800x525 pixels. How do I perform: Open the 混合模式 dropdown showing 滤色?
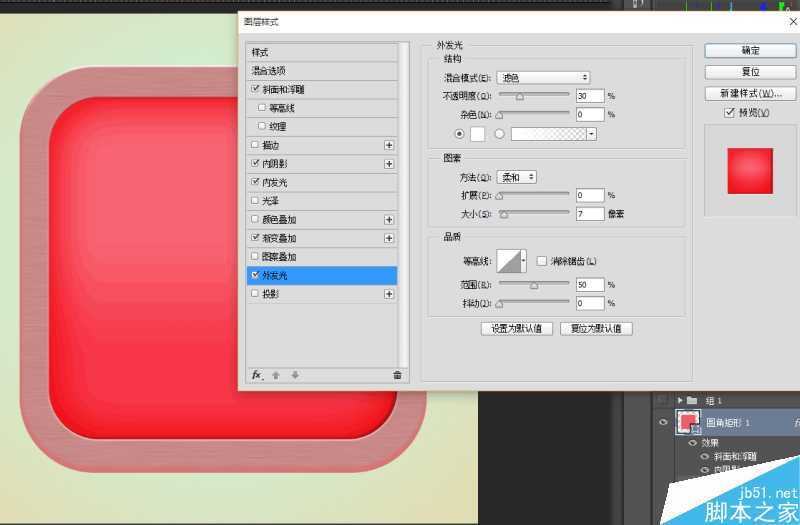[x=543, y=78]
